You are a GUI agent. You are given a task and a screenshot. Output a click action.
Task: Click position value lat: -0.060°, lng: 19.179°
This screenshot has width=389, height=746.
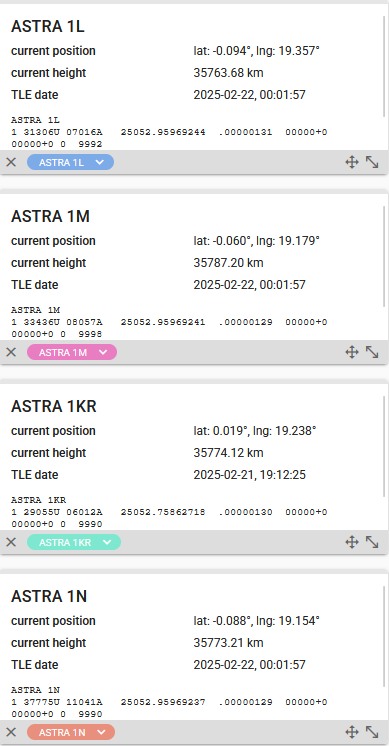point(256,241)
